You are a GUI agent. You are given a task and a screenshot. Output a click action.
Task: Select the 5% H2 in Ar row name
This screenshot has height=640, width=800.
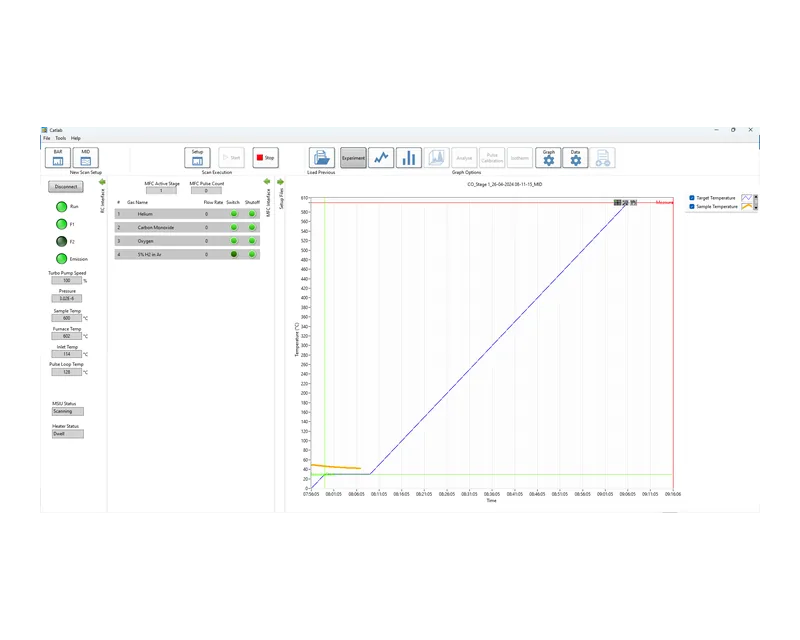pyautogui.click(x=149, y=254)
